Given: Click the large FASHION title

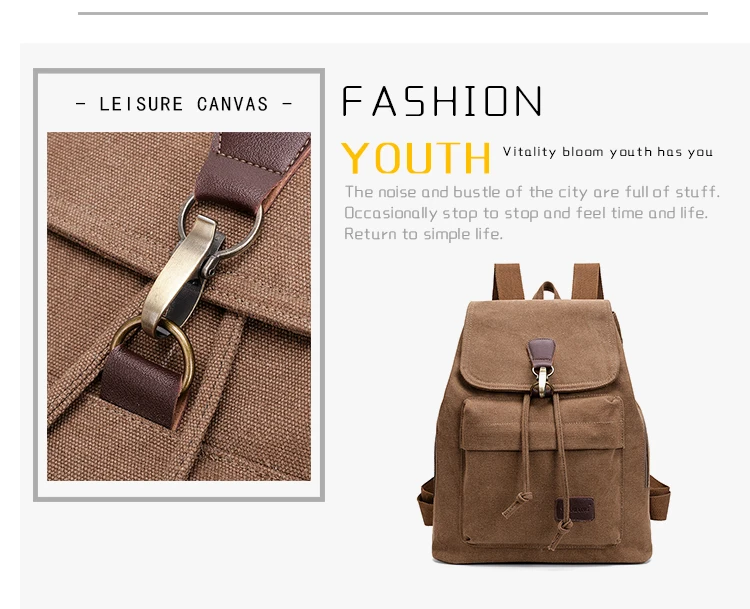Looking at the screenshot, I should click(x=442, y=101).
